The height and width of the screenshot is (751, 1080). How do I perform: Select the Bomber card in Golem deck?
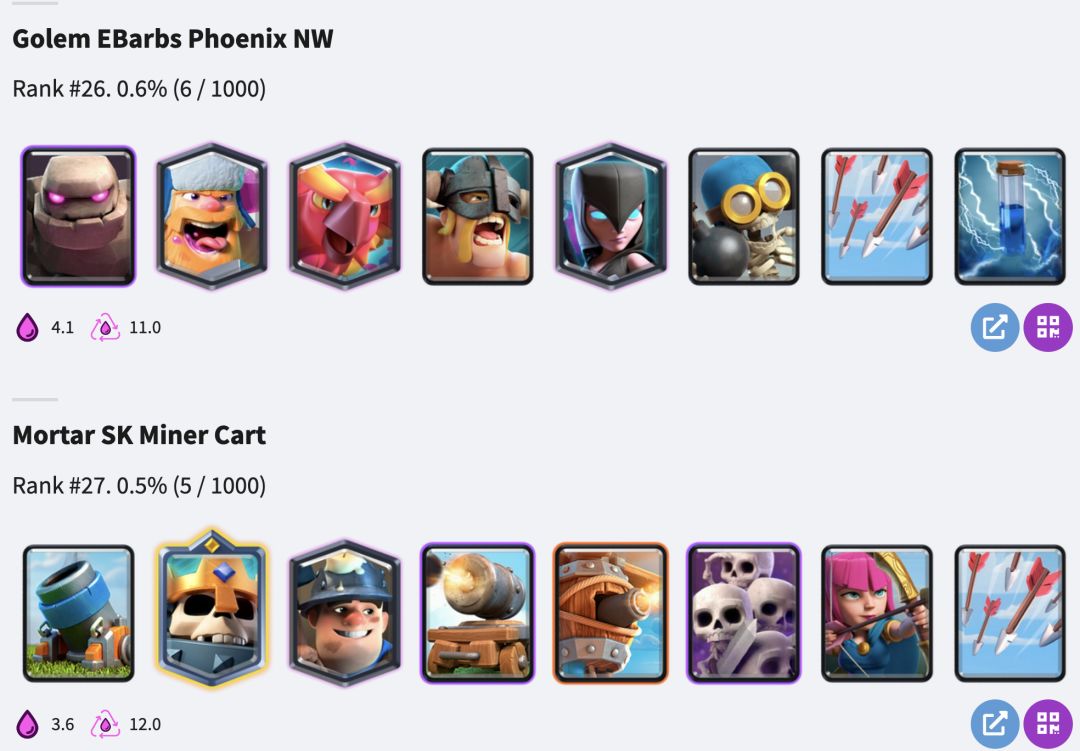(x=744, y=216)
